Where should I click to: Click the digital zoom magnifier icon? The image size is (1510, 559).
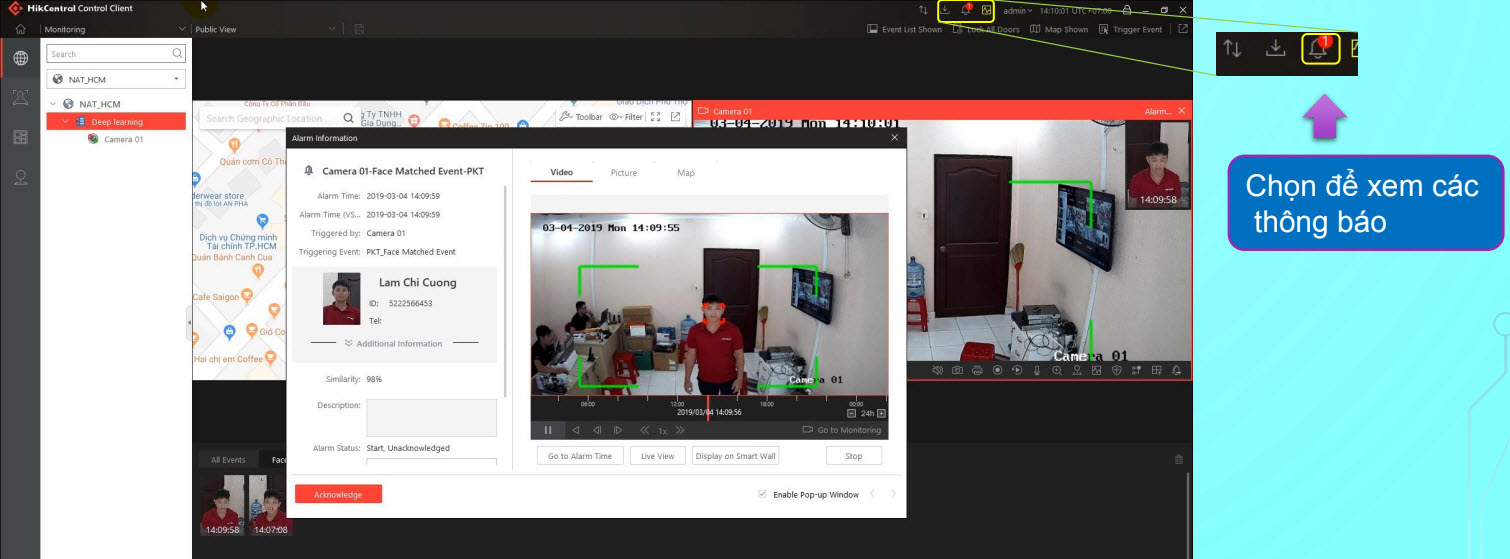(x=1056, y=370)
